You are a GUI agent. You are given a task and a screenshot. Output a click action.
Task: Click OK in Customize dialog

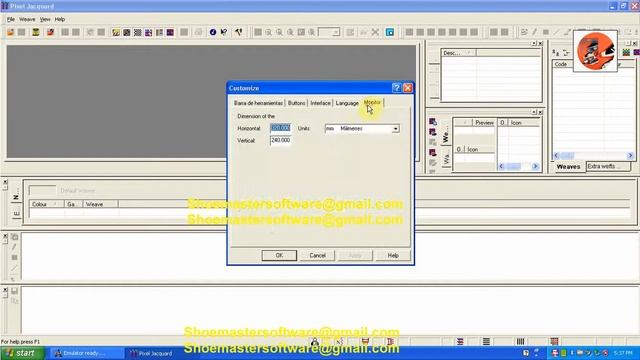[279, 256]
